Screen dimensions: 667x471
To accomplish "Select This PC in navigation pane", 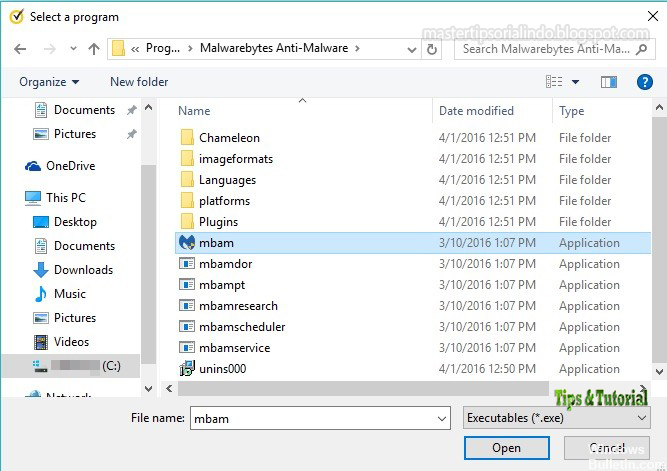I will [55, 198].
